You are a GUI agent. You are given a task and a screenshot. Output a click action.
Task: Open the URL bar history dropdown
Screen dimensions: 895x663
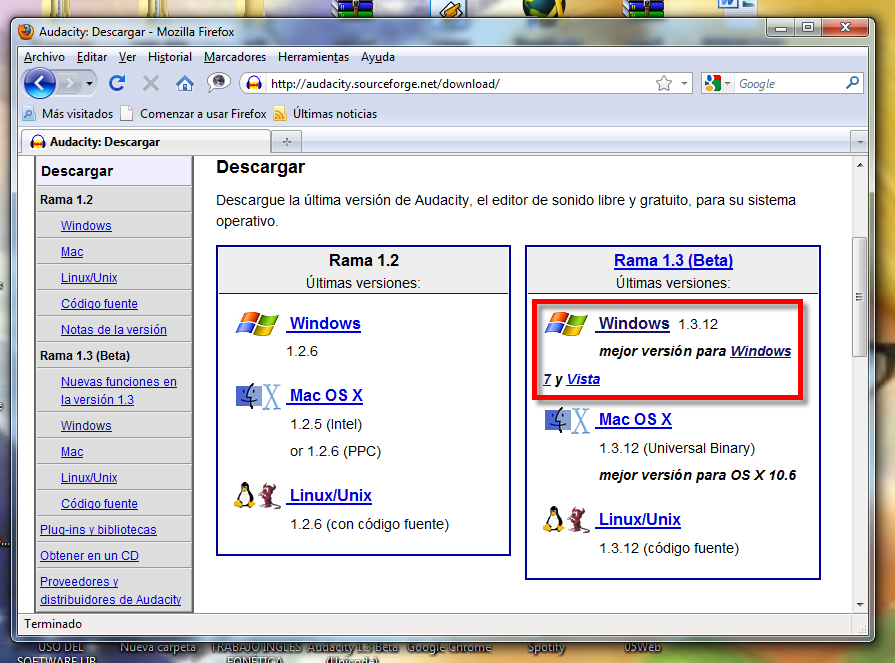pos(684,84)
